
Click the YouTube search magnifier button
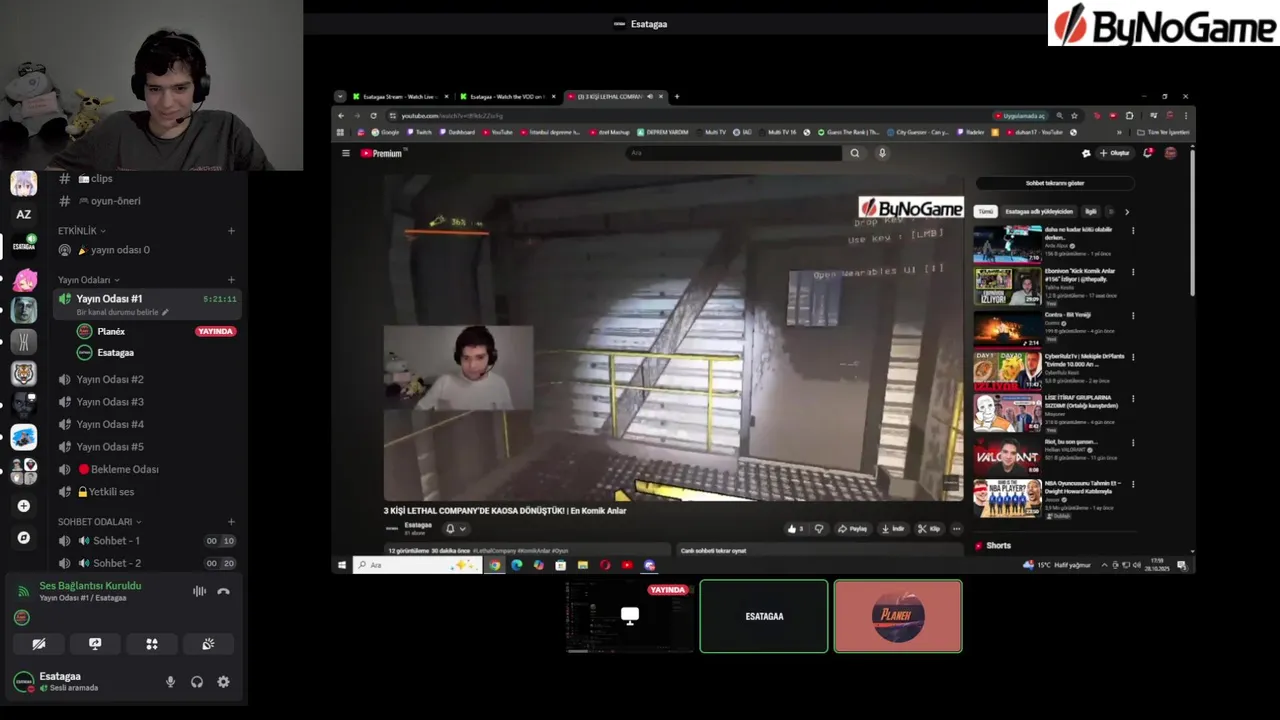click(x=854, y=153)
